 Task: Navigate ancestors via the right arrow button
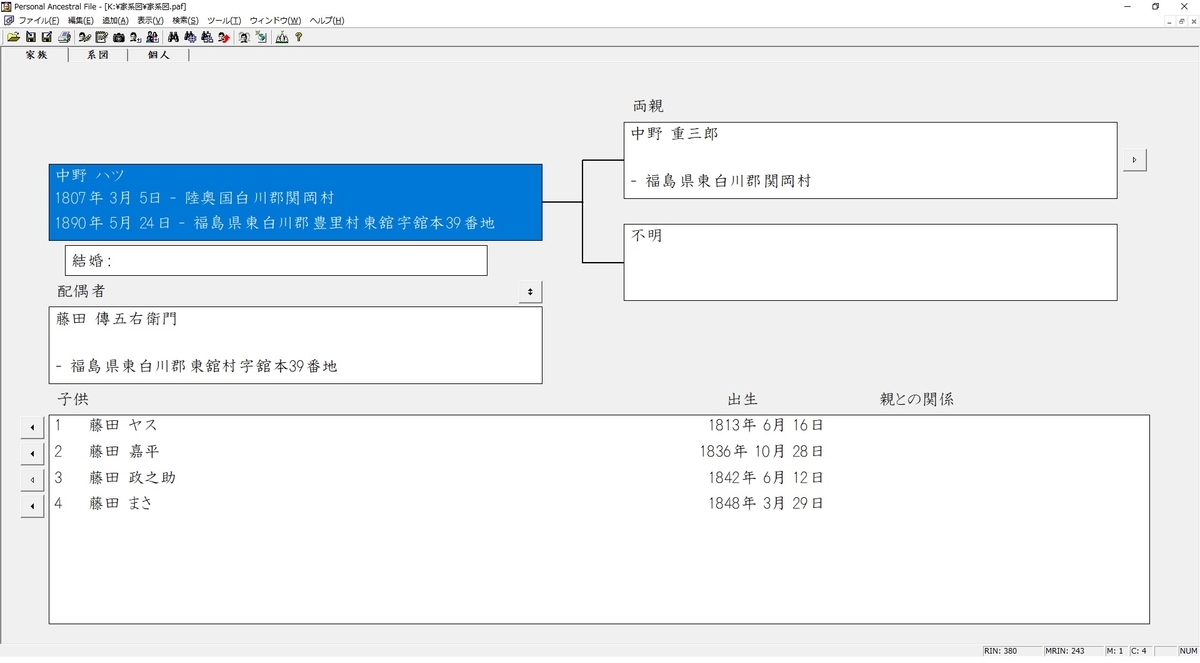coord(1134,159)
